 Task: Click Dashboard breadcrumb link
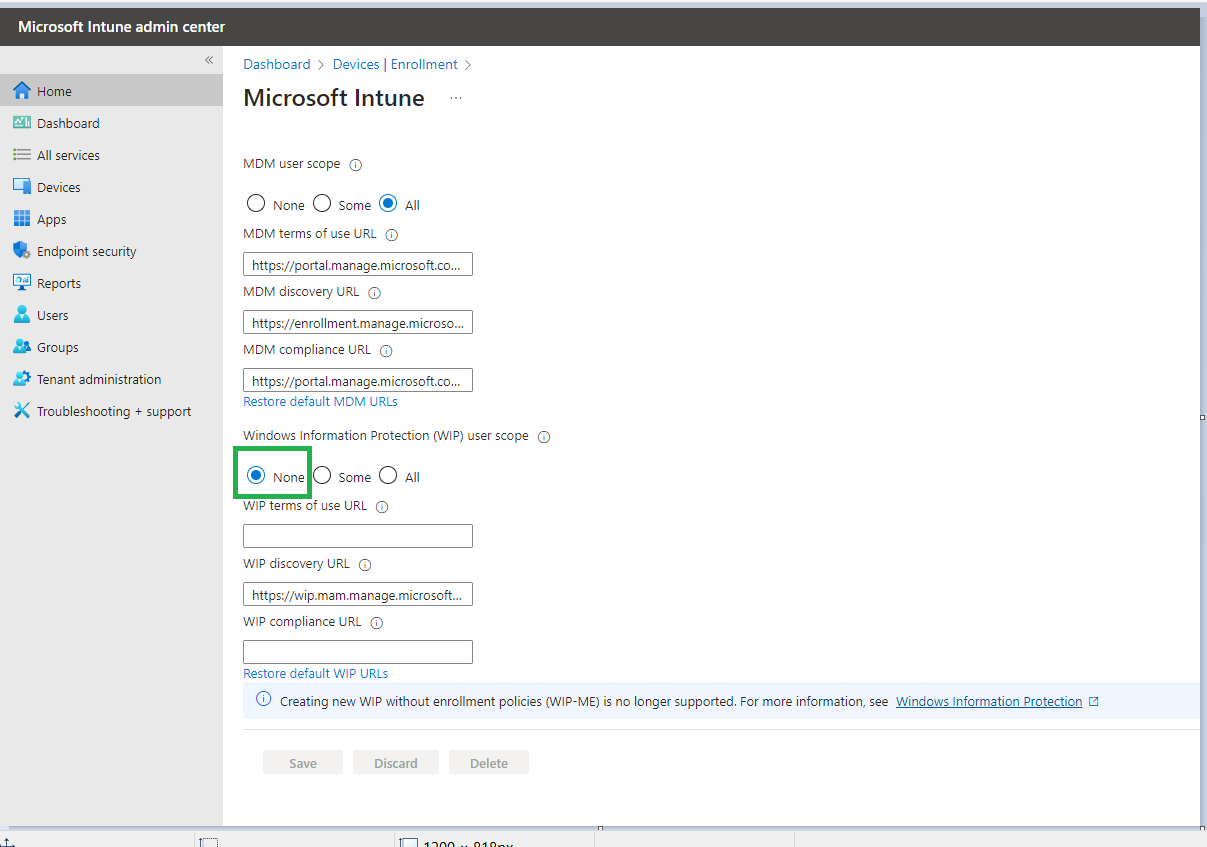click(277, 64)
